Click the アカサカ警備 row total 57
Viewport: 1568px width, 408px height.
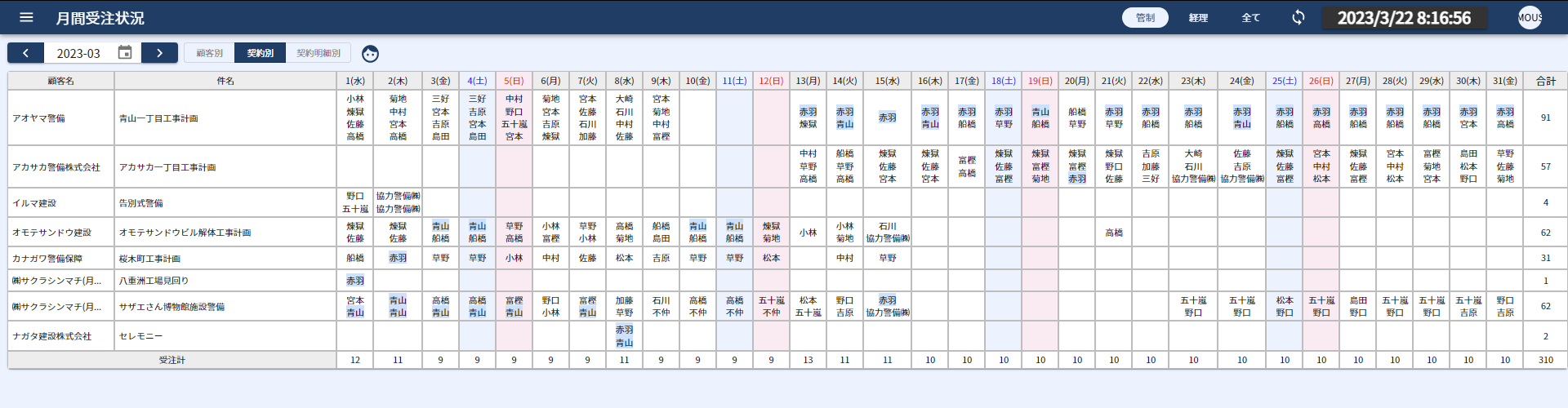pyautogui.click(x=1546, y=166)
